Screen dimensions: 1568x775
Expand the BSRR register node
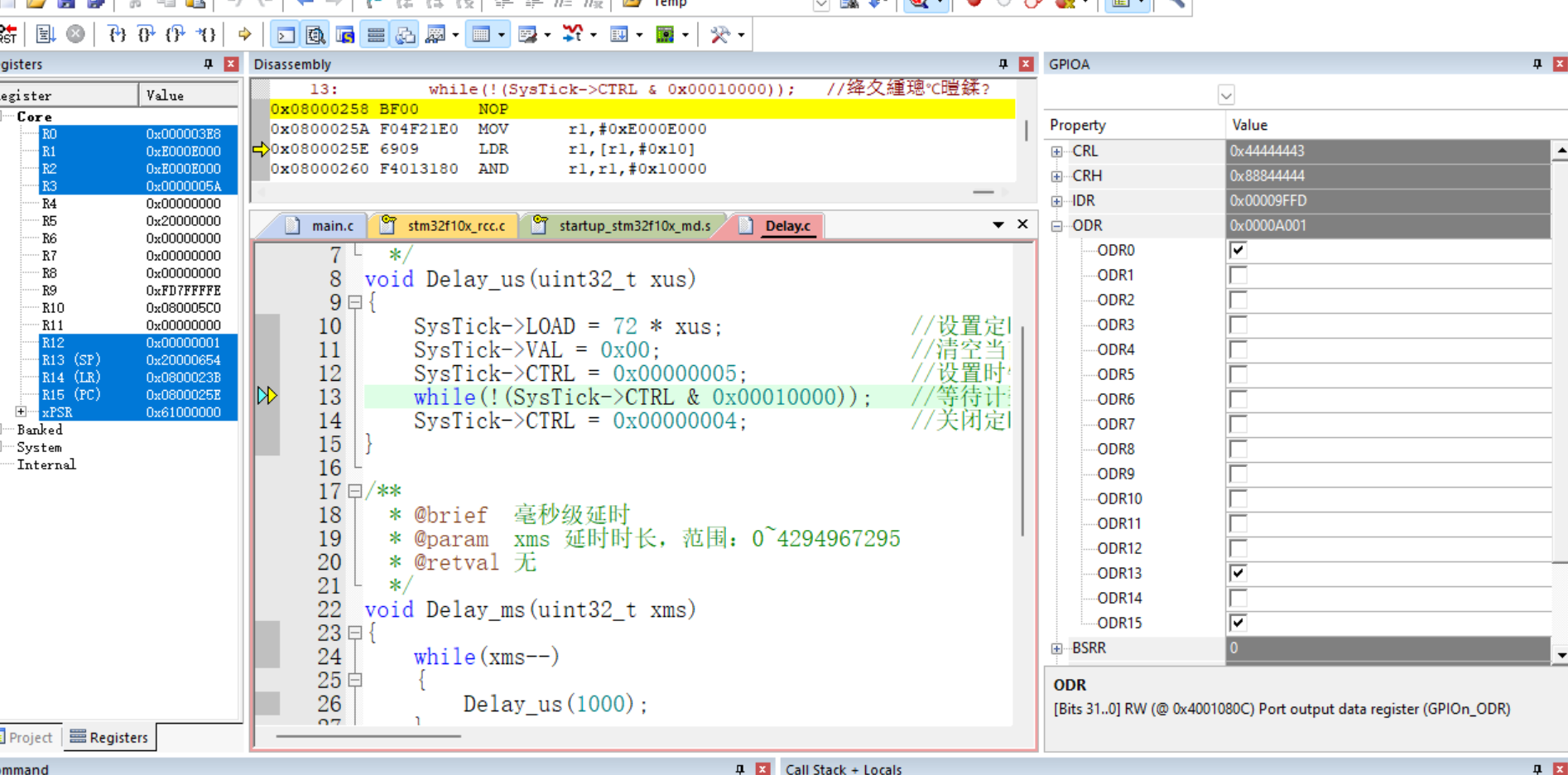[x=1057, y=648]
